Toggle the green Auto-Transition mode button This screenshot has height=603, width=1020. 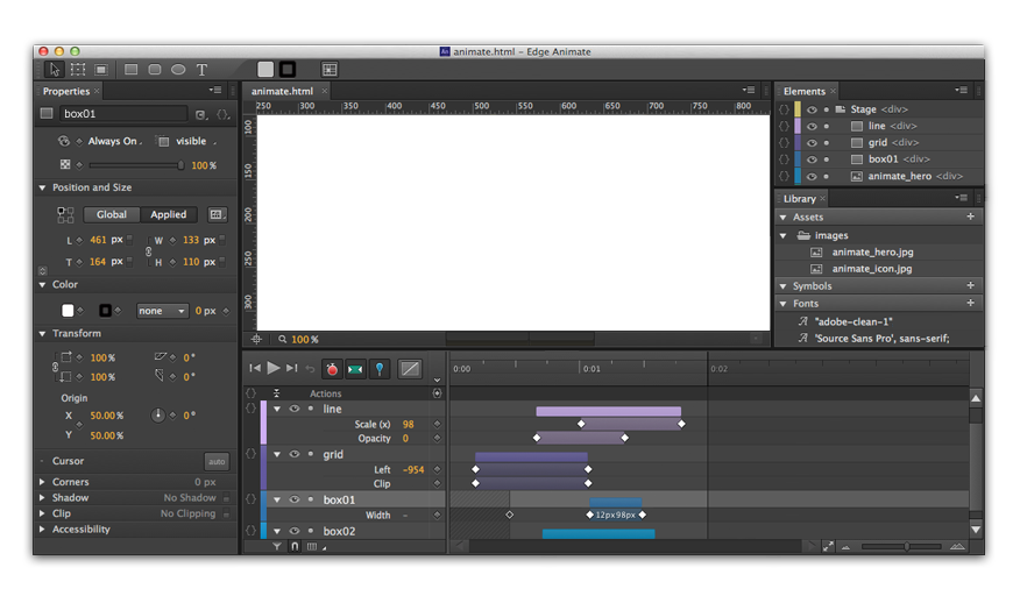click(355, 369)
